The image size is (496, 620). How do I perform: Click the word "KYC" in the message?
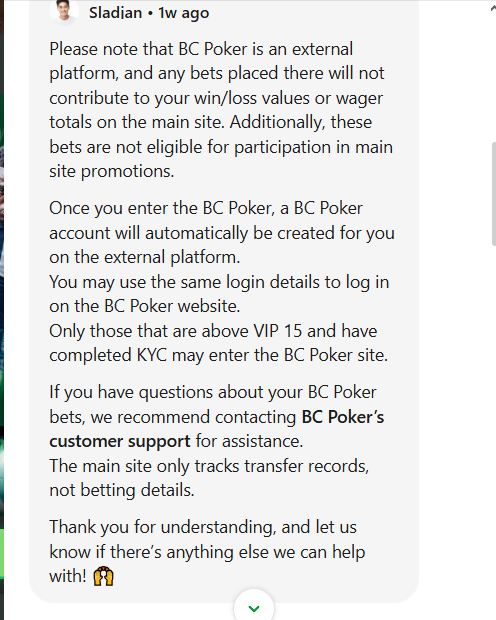point(152,355)
